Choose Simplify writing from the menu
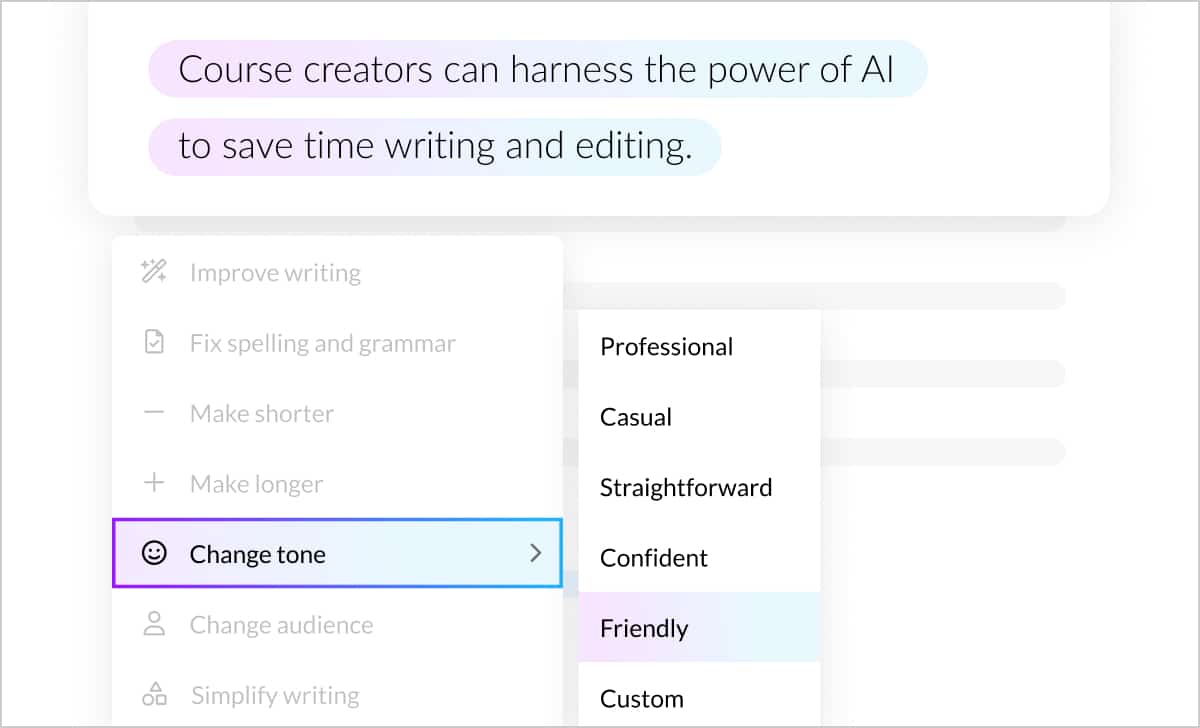This screenshot has width=1200, height=728. pyautogui.click(x=274, y=694)
